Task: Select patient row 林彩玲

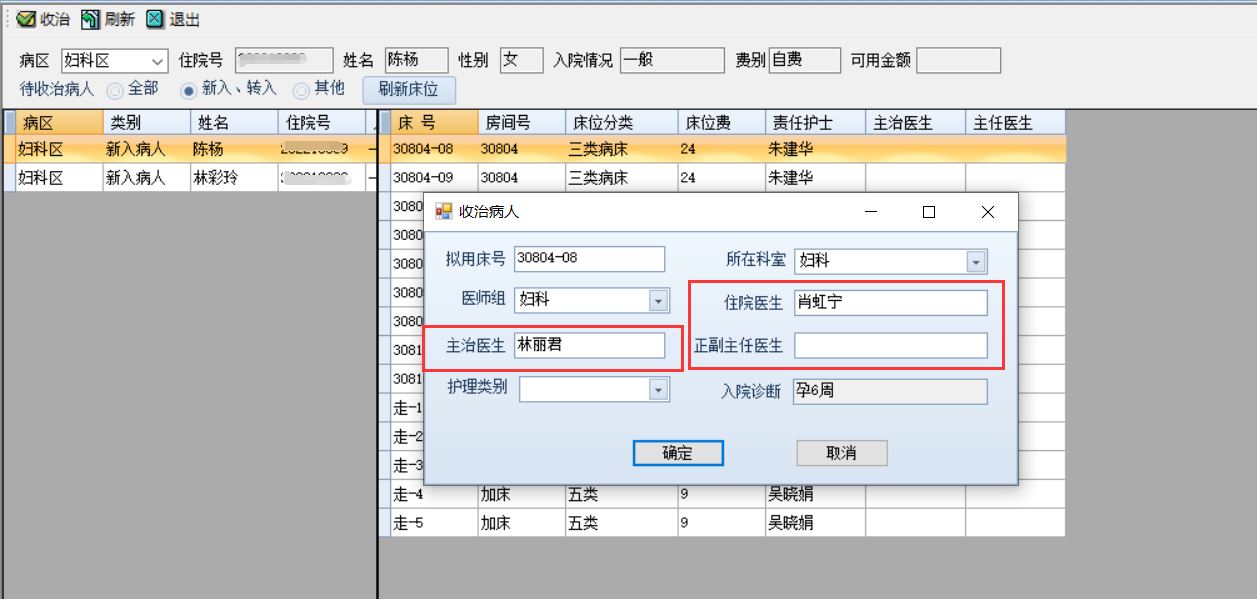Action: point(190,177)
